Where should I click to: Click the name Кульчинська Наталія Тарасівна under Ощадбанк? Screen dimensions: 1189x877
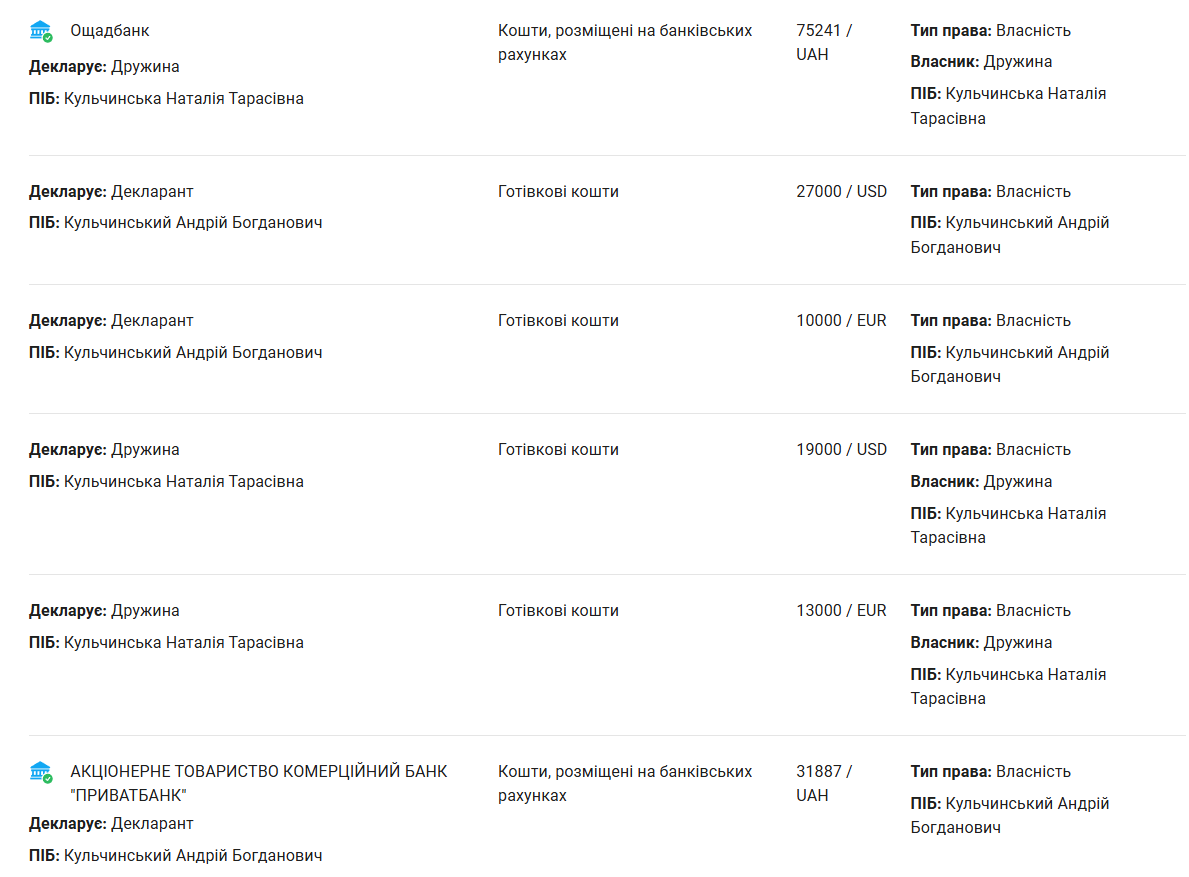tap(184, 99)
